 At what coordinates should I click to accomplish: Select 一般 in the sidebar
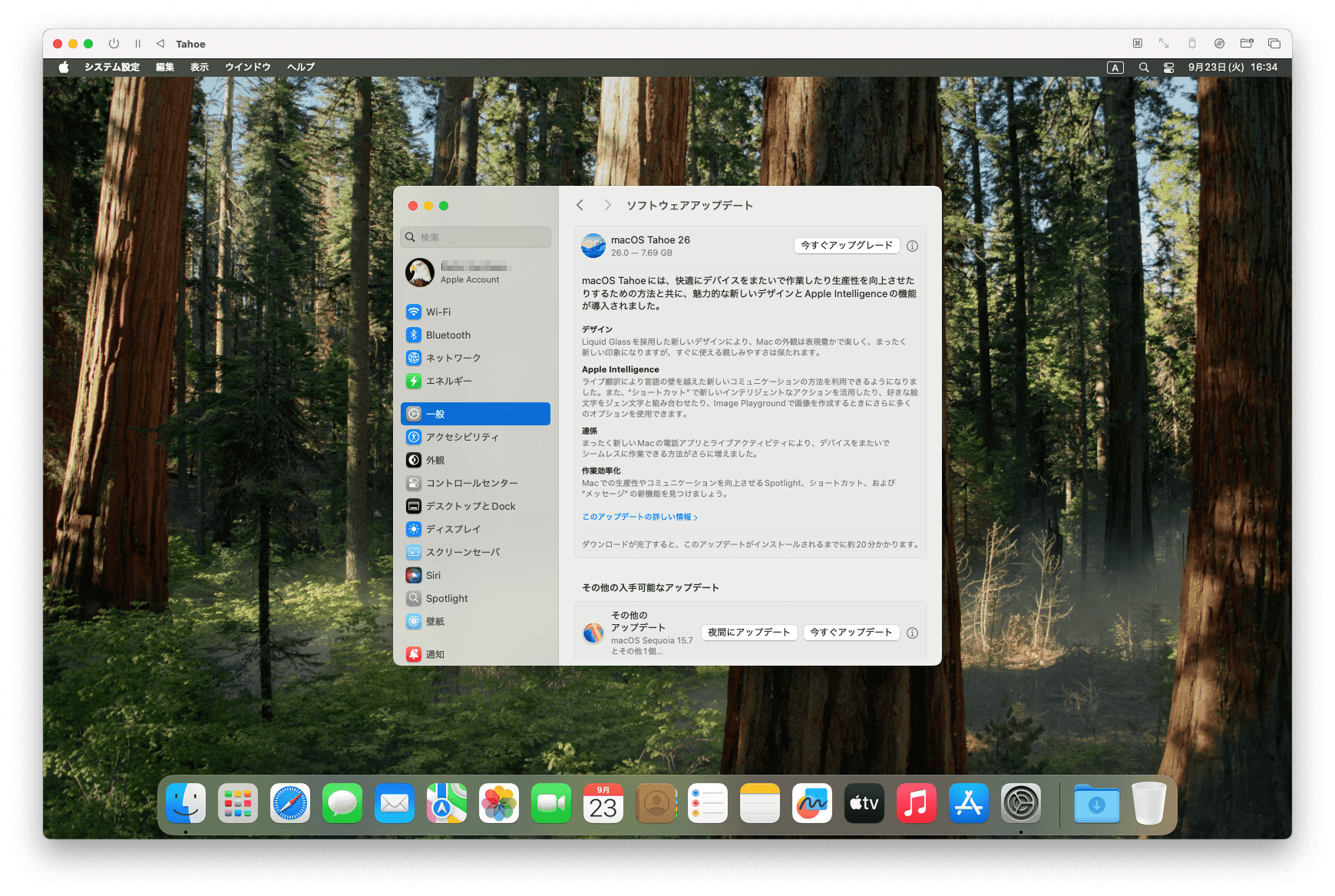pyautogui.click(x=475, y=414)
